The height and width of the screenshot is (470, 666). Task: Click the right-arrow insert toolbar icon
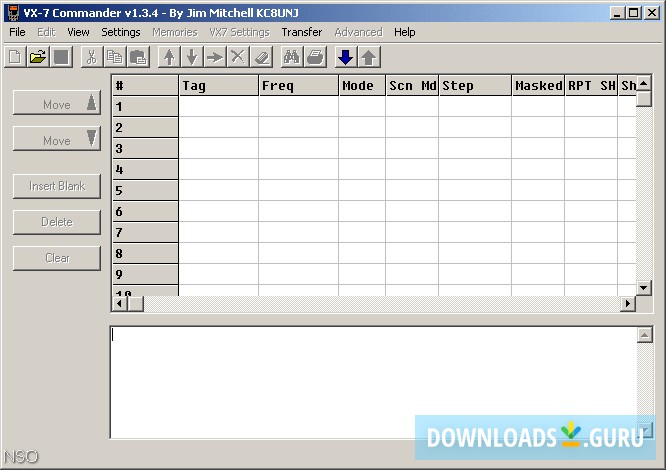pyautogui.click(x=215, y=57)
